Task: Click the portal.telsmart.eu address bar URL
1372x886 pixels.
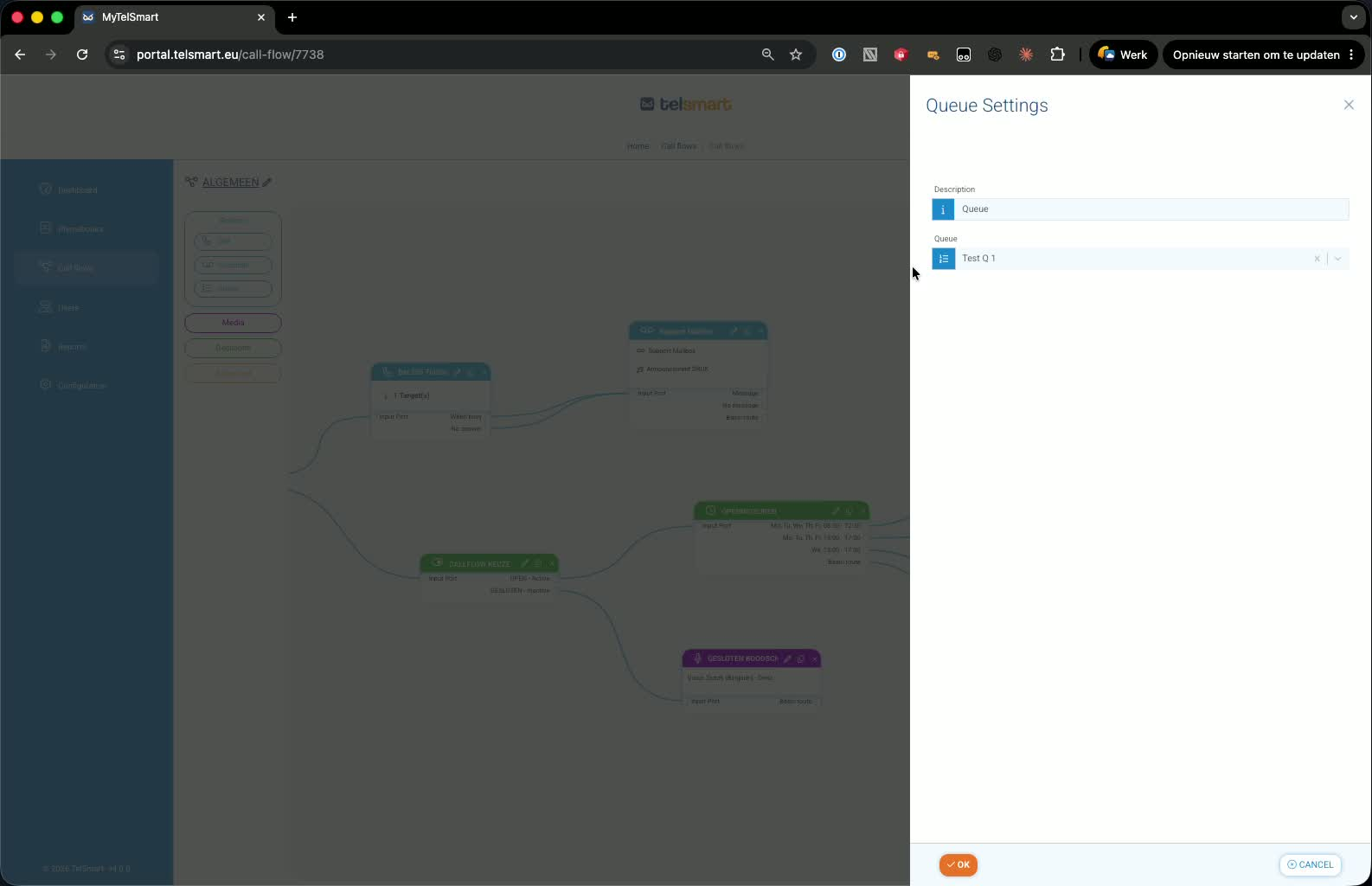Action: [x=230, y=55]
